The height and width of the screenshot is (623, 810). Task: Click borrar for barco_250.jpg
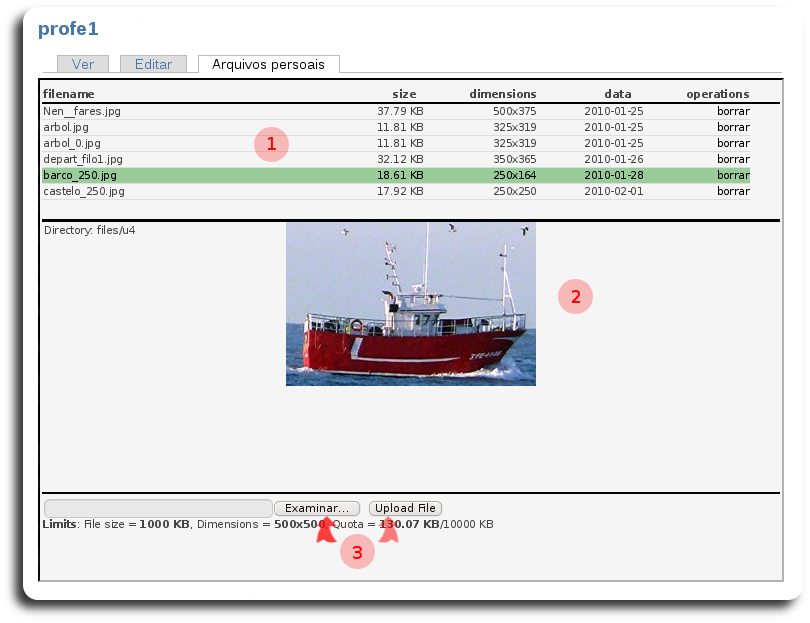732,175
